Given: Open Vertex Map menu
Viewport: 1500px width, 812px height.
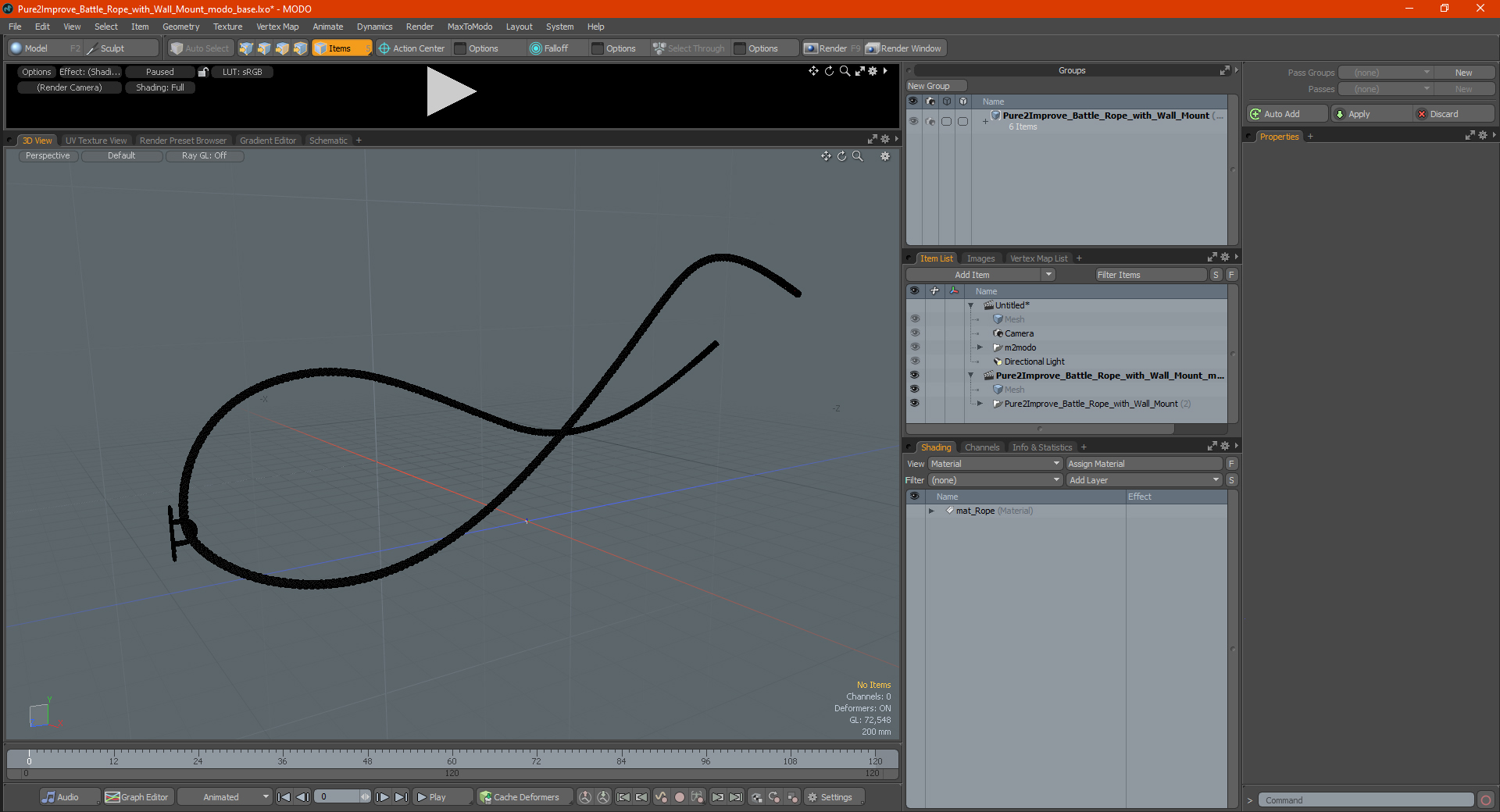Looking at the screenshot, I should click(x=277, y=27).
